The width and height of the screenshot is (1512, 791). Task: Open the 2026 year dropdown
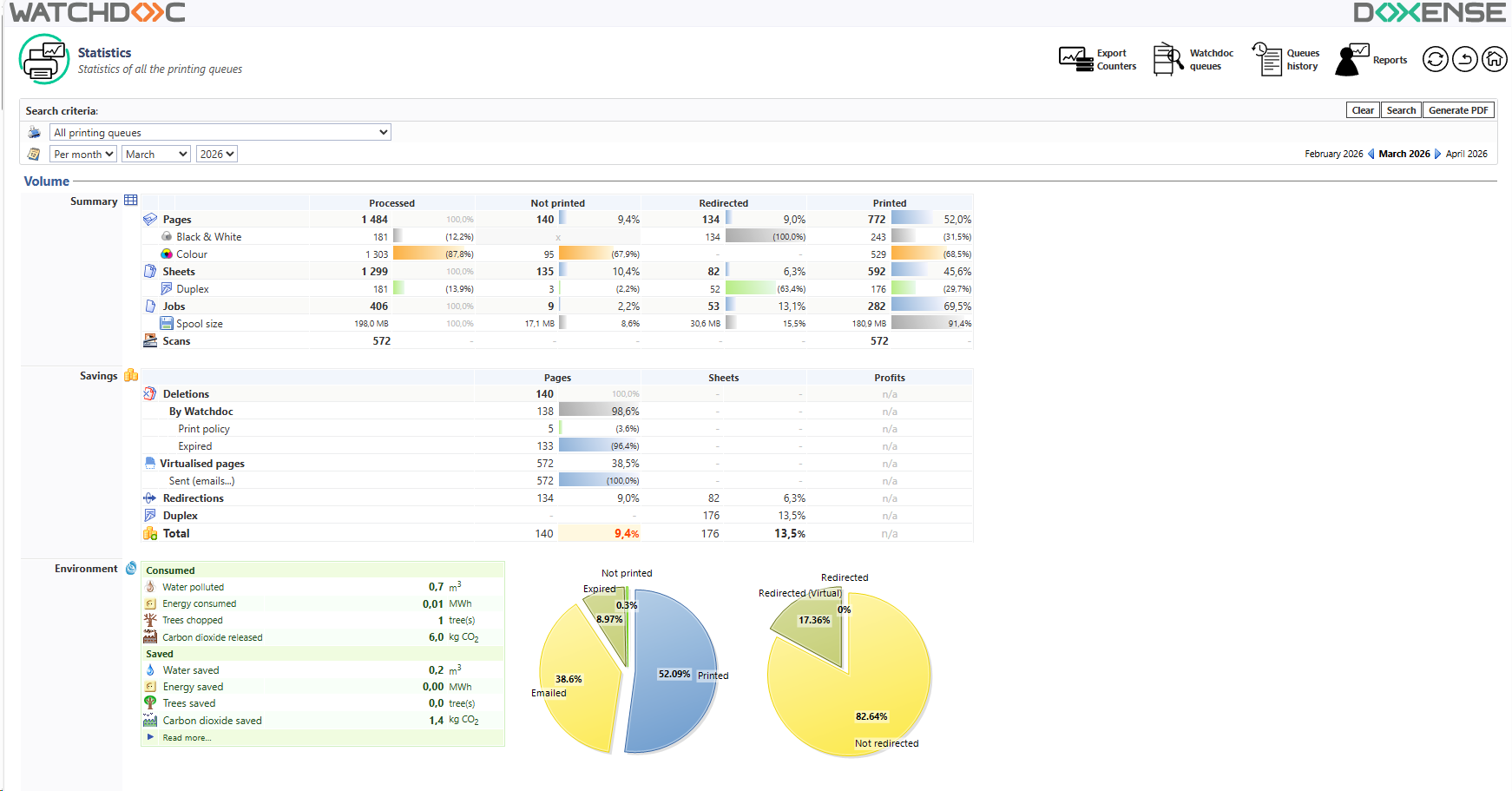coord(216,154)
